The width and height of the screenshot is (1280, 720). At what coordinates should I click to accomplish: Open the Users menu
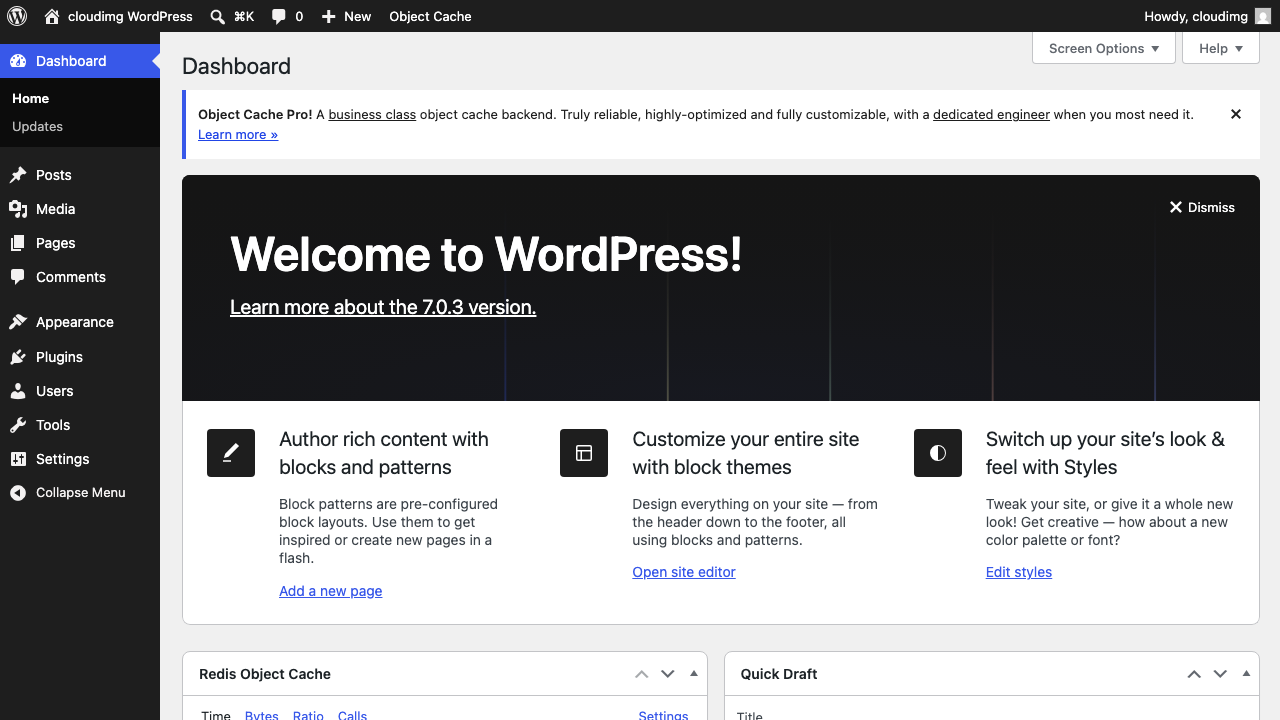tap(80, 391)
